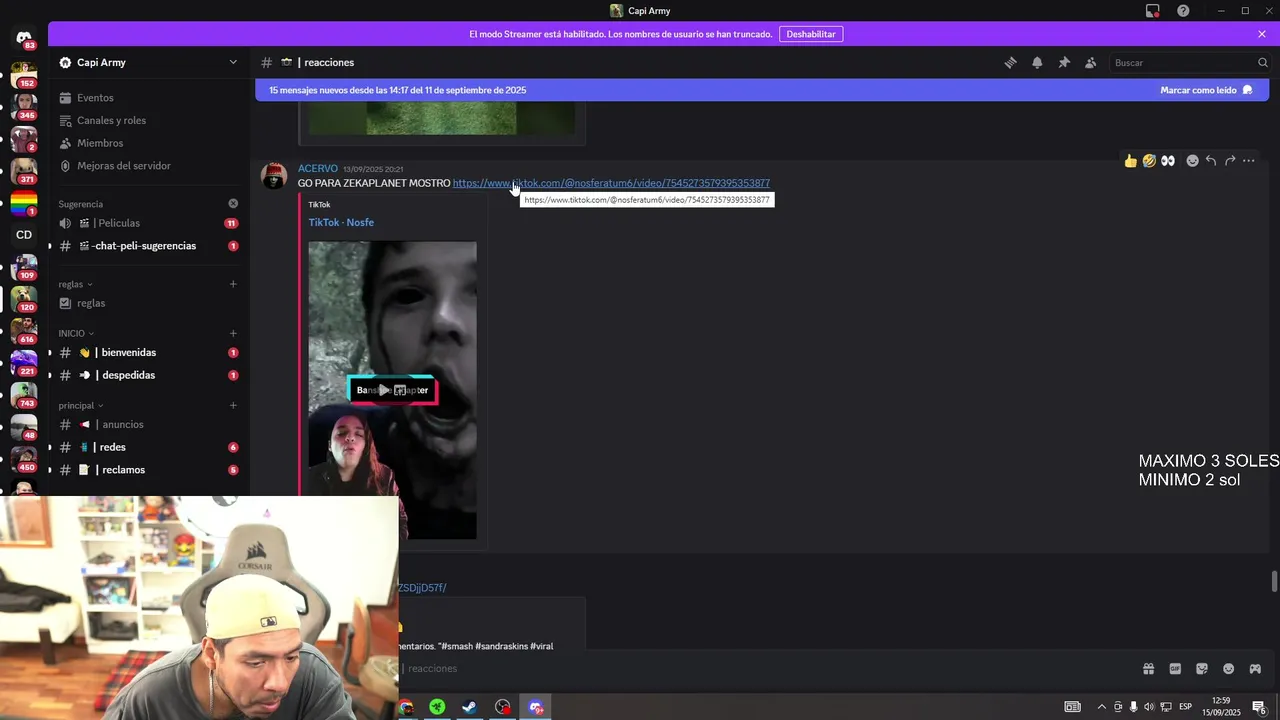Add a channel to INICIO category

click(x=233, y=333)
